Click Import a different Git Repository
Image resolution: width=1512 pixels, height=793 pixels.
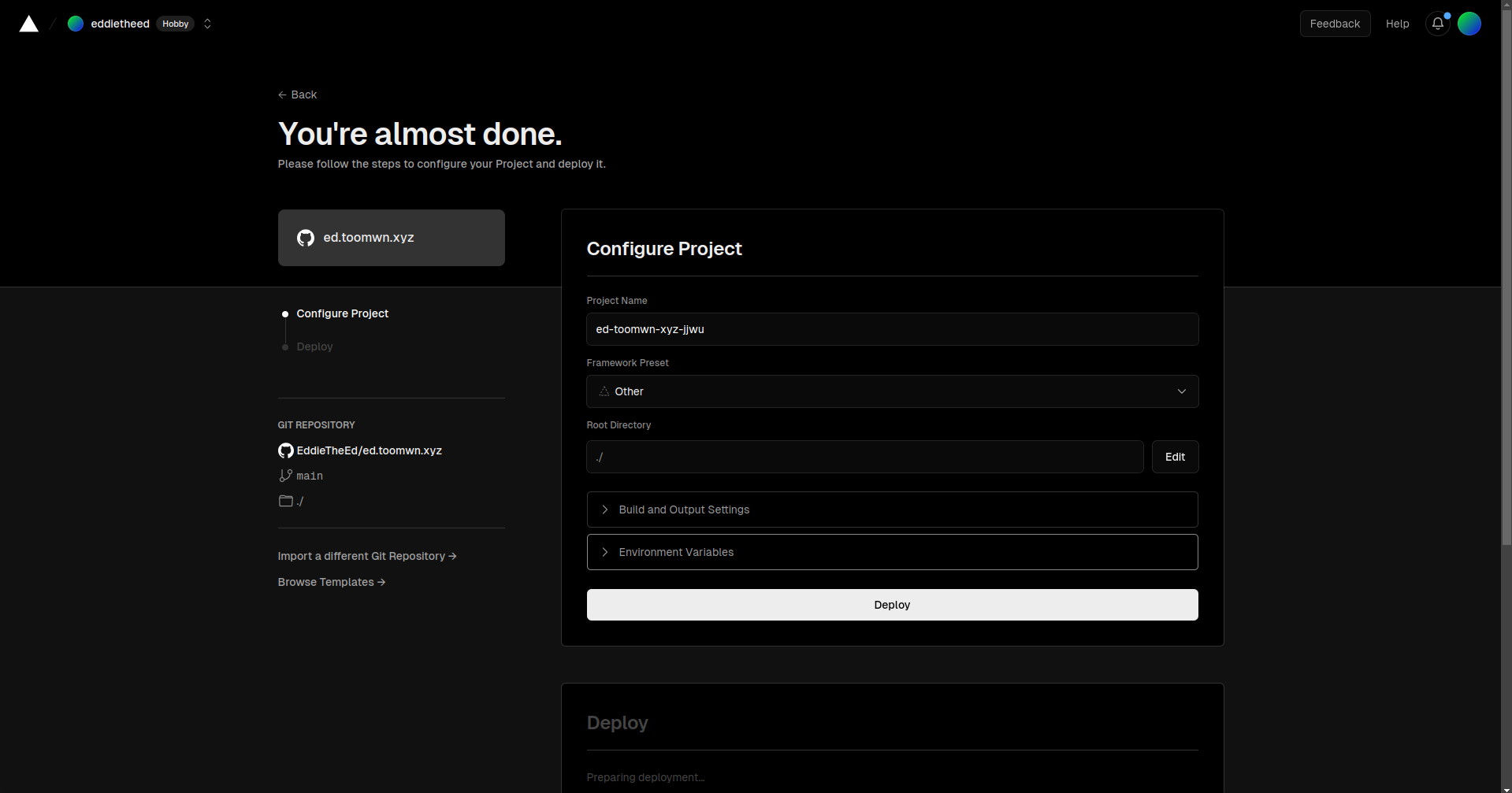[x=366, y=556]
